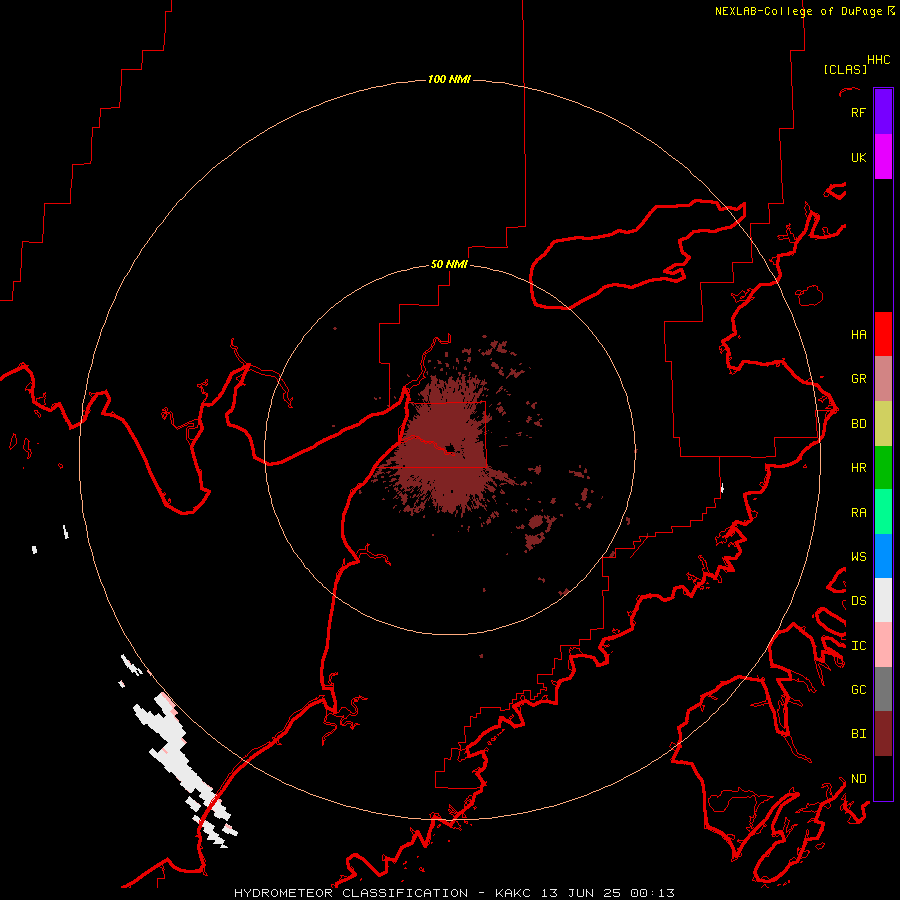Click the radar site center black dot

(450, 448)
